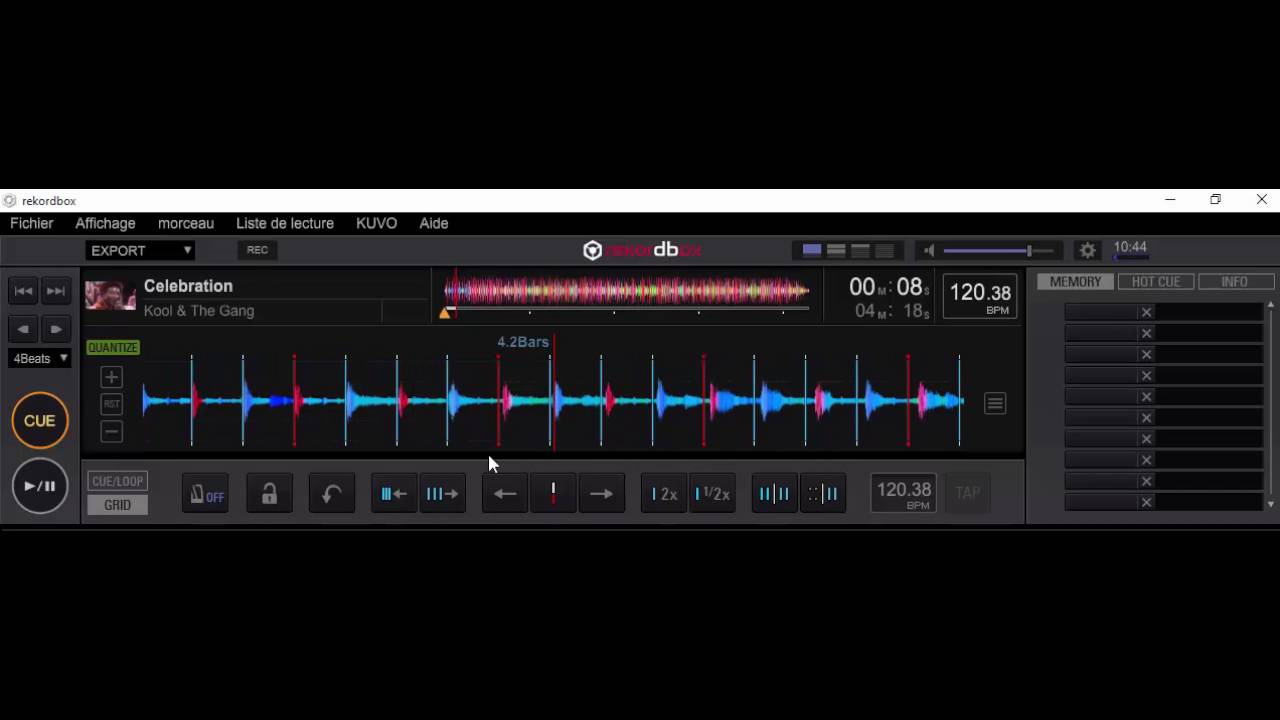Click the TAP tempo button
The height and width of the screenshot is (720, 1280).
click(967, 493)
